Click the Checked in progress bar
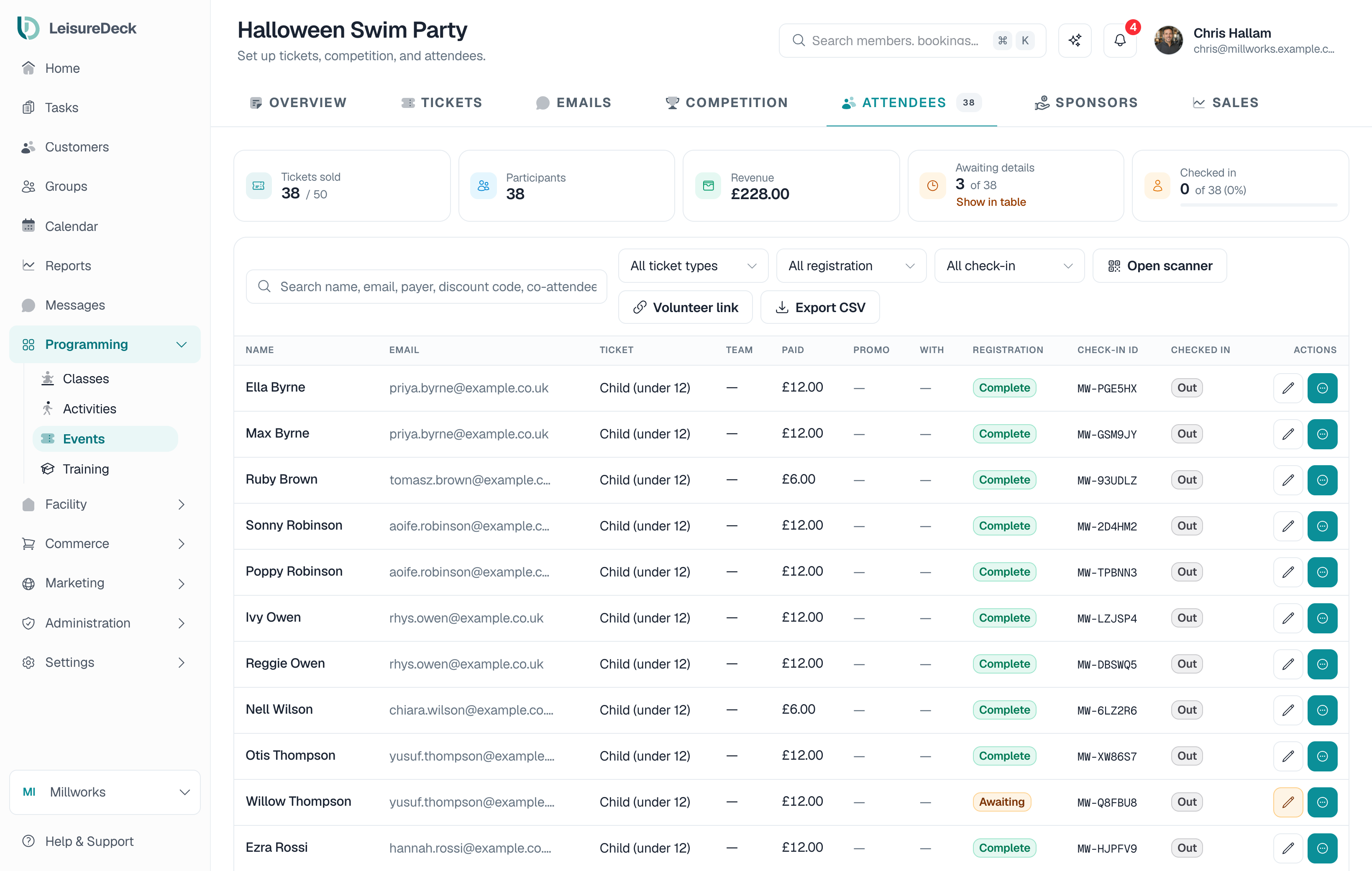This screenshot has height=871, width=1372. click(x=1258, y=205)
